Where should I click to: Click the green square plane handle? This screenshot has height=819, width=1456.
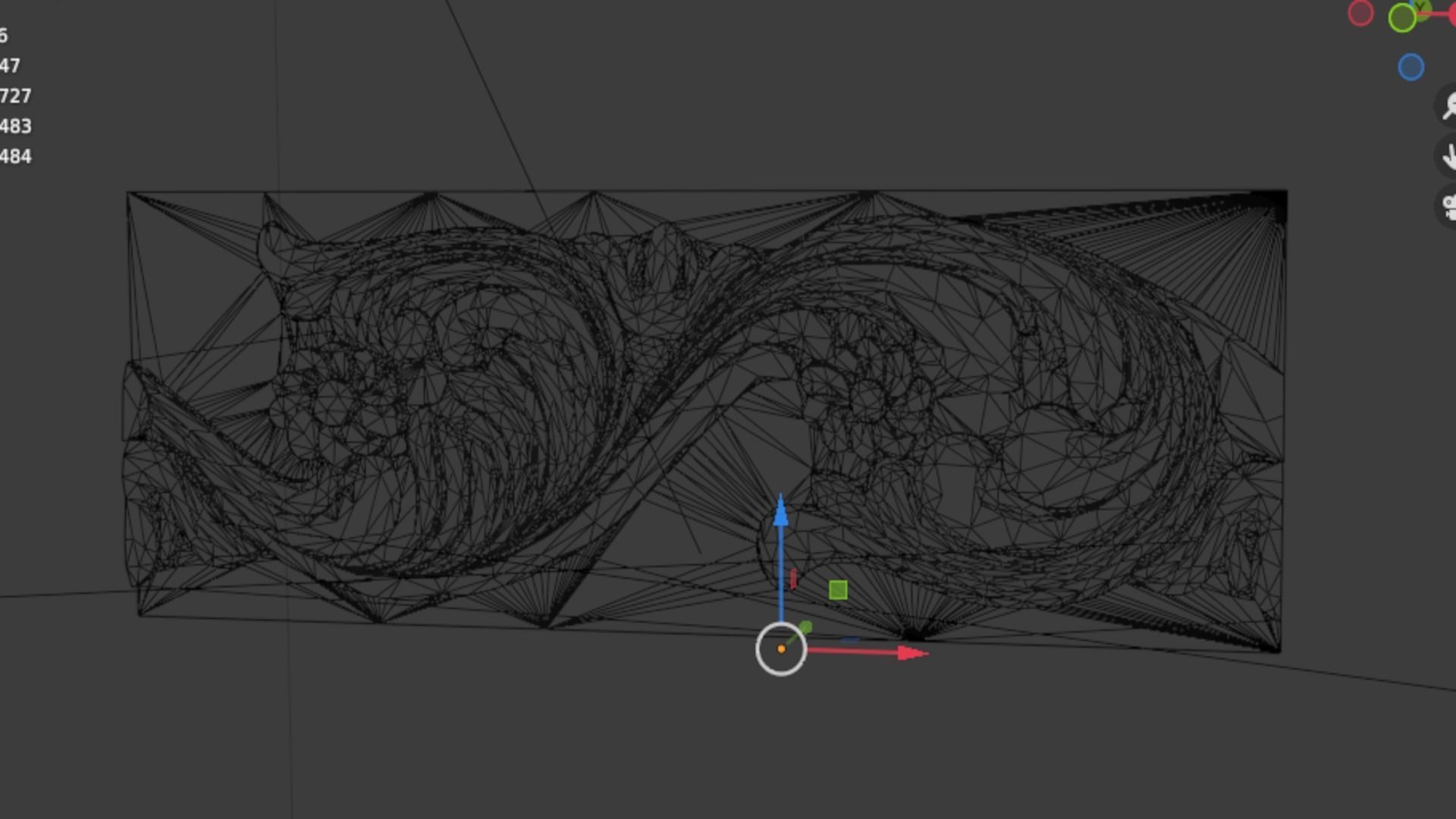point(838,590)
